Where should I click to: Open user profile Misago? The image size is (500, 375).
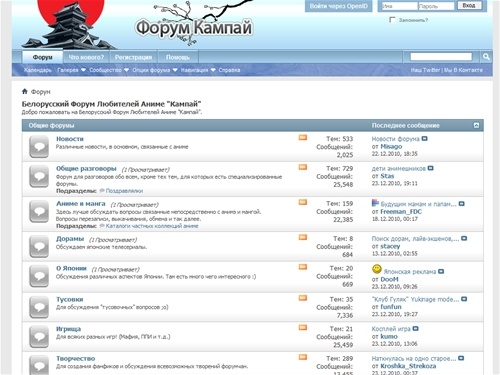click(391, 146)
